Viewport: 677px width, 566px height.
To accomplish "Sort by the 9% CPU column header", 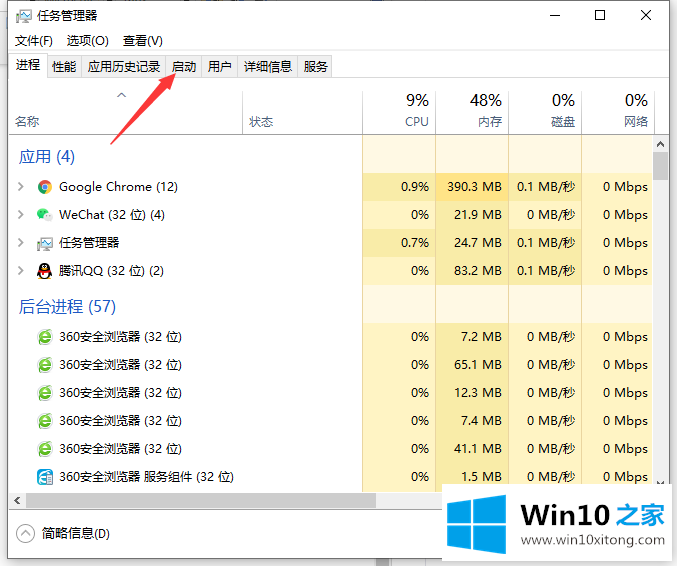I will click(399, 111).
